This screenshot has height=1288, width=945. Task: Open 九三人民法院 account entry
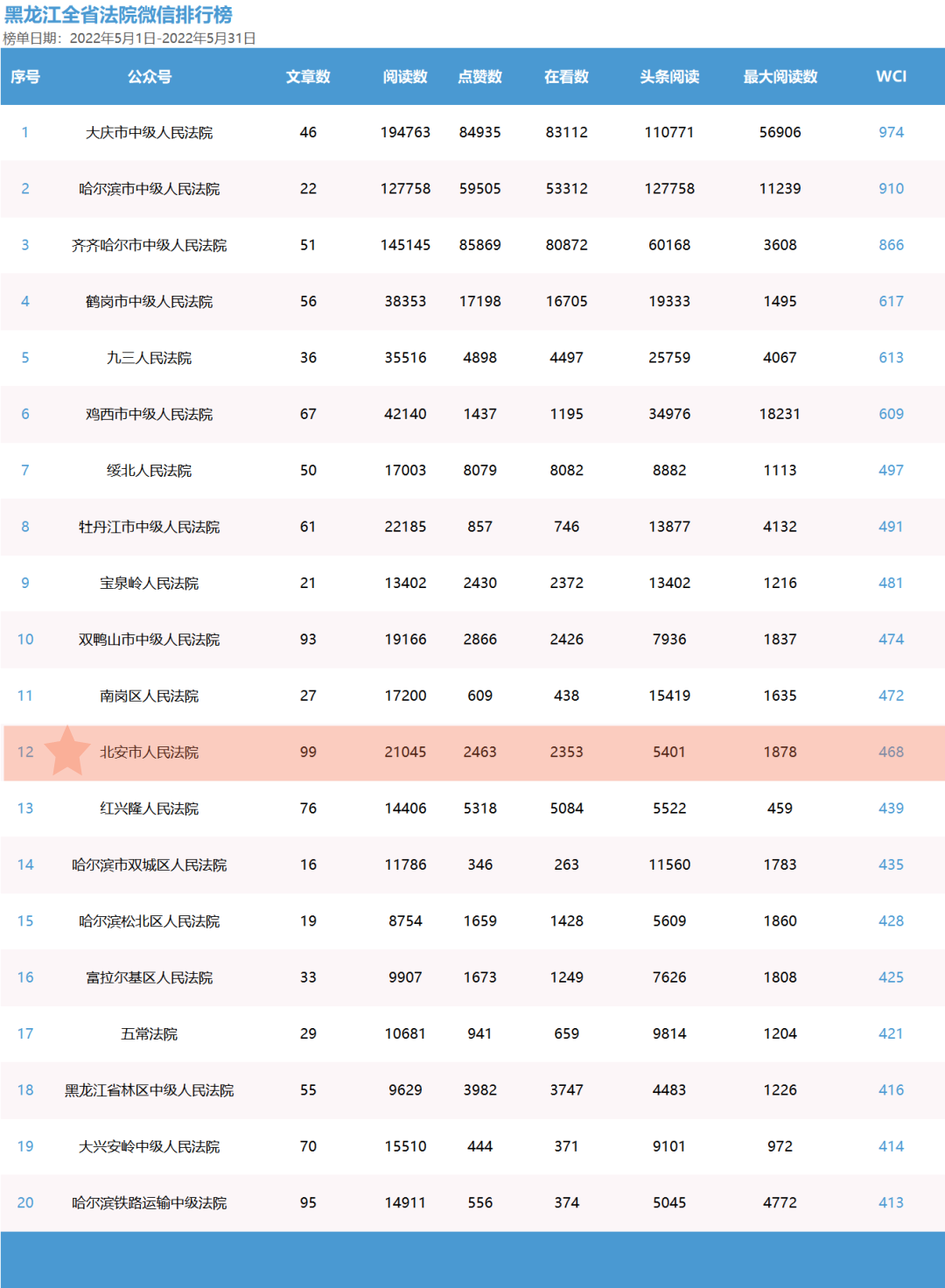(150, 358)
